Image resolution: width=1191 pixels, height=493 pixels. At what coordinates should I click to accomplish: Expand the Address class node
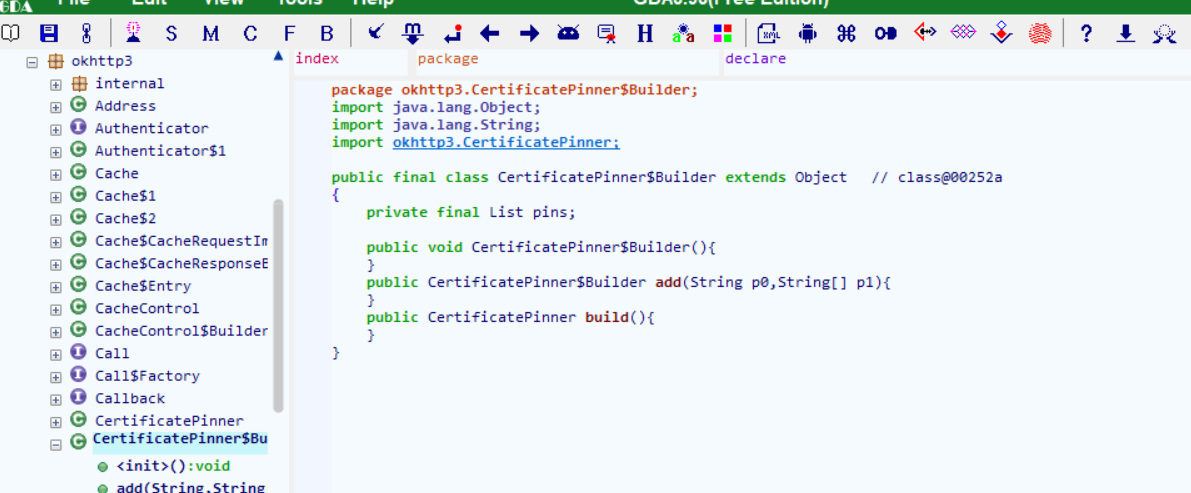tap(55, 107)
